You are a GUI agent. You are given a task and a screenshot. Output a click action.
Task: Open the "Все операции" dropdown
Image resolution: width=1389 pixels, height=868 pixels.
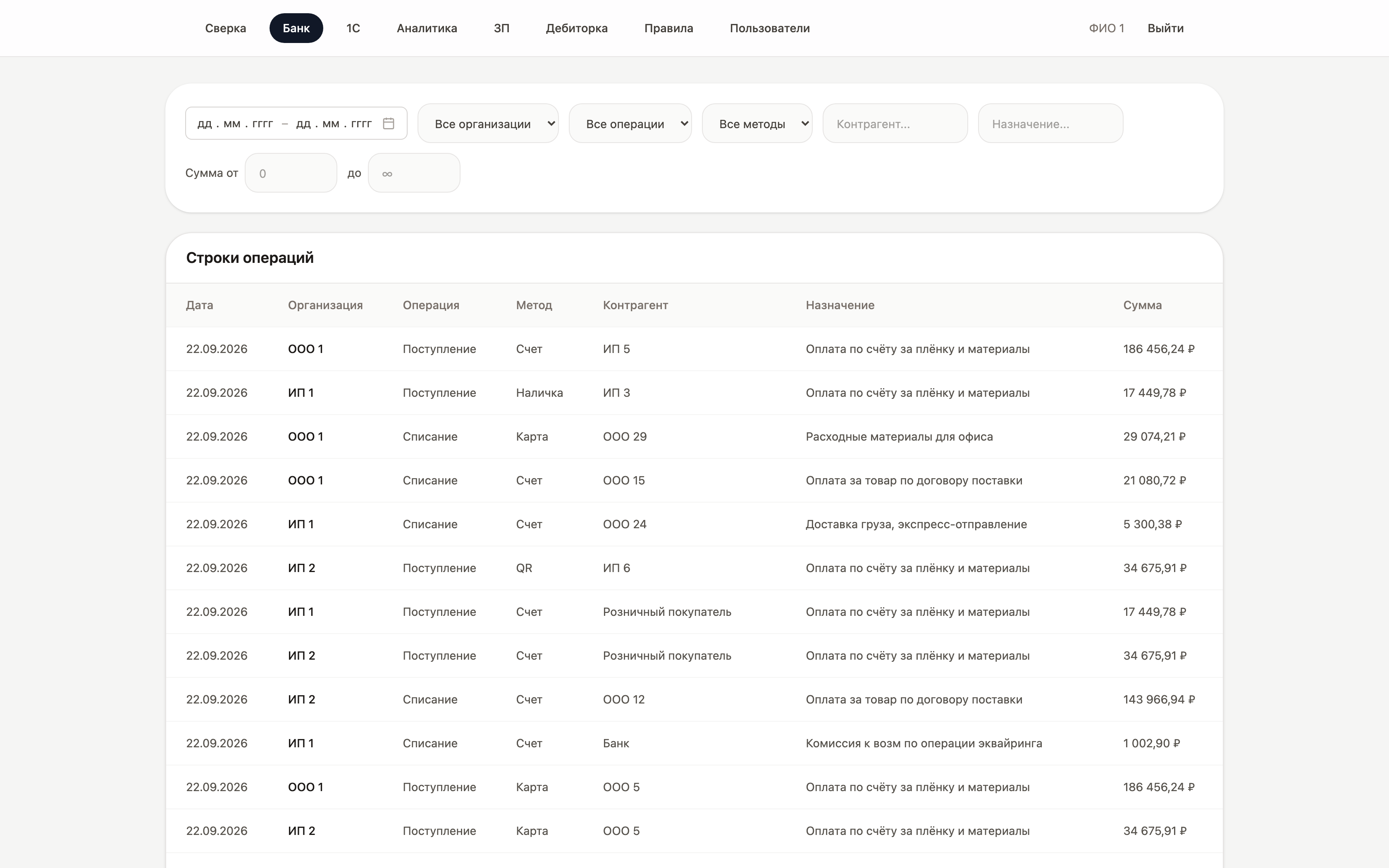coord(630,124)
